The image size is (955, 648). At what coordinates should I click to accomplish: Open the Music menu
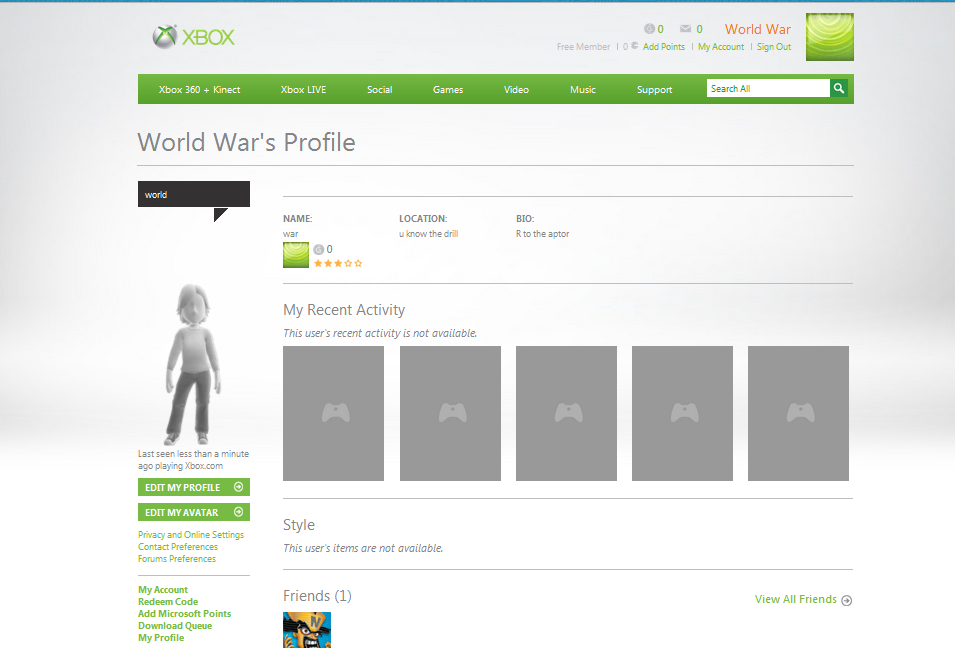point(583,90)
